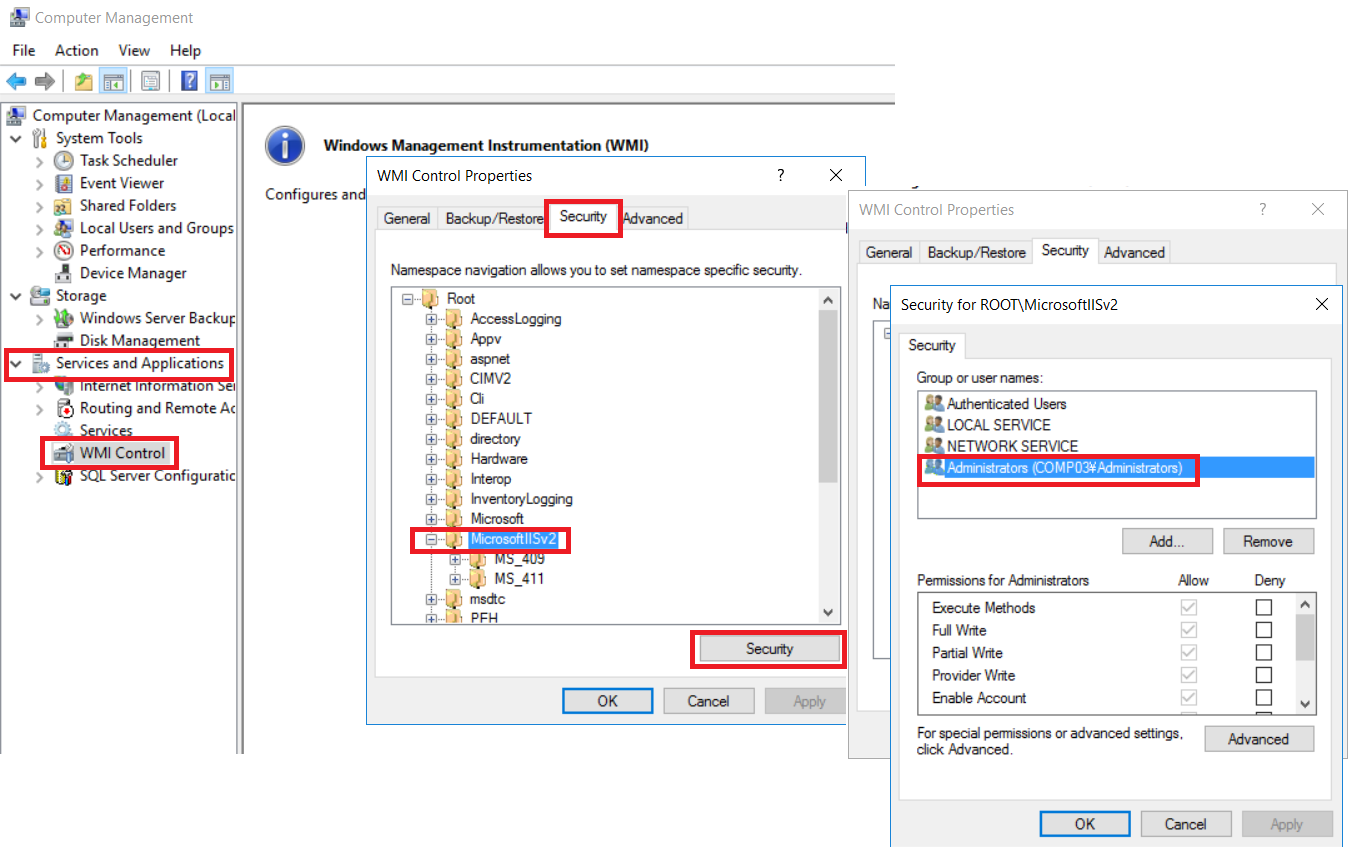Switch to the Backup/Restore tab
The height and width of the screenshot is (851, 1351).
tap(493, 217)
